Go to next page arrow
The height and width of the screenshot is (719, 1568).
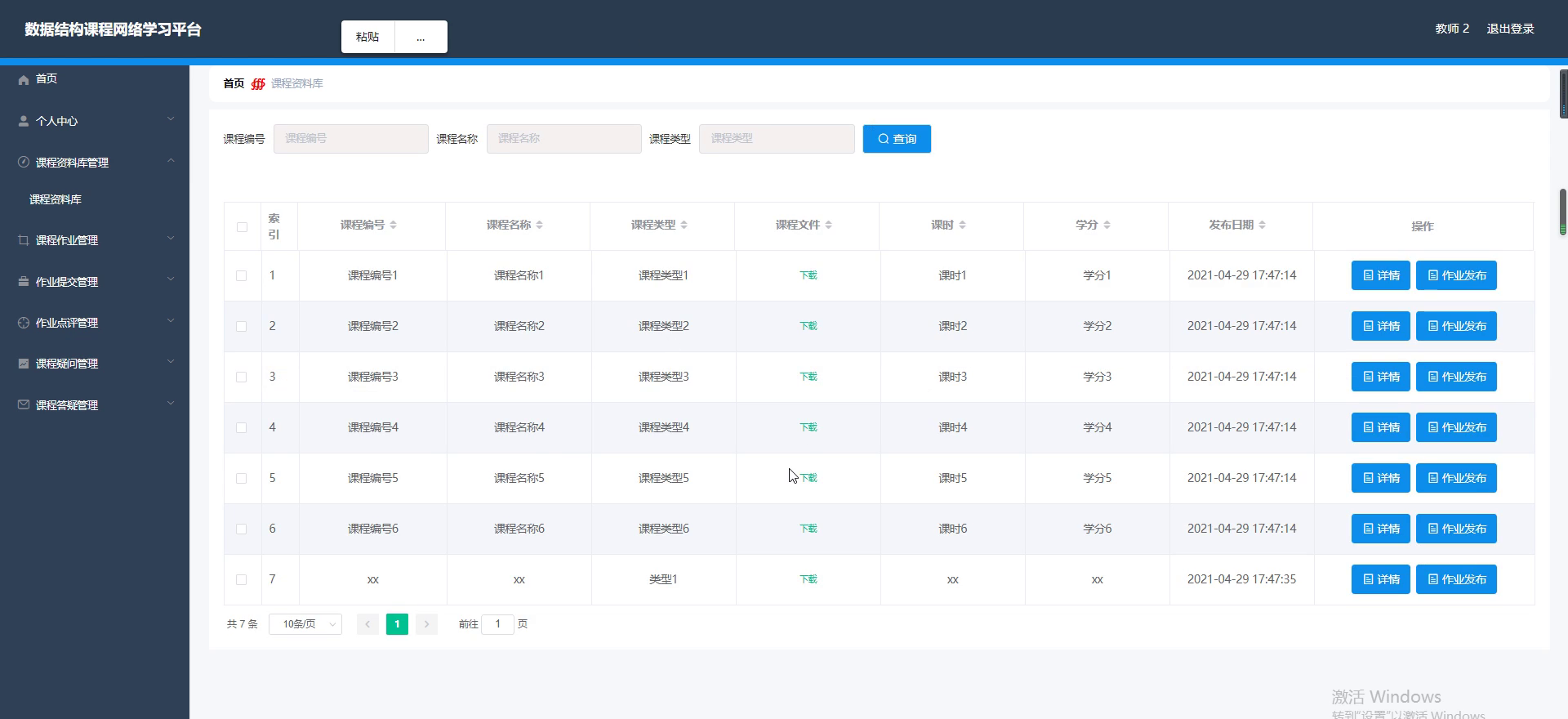coord(426,624)
